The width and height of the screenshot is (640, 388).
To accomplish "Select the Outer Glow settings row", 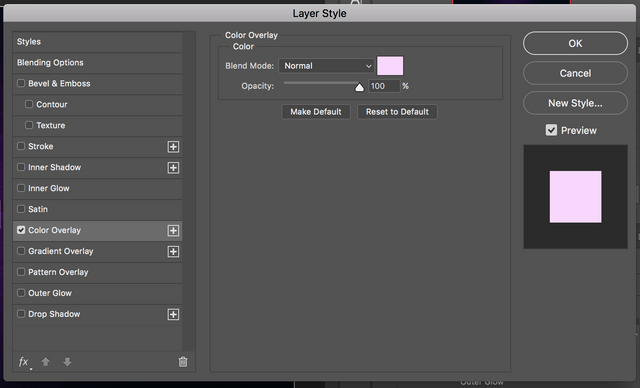I will pyautogui.click(x=98, y=293).
